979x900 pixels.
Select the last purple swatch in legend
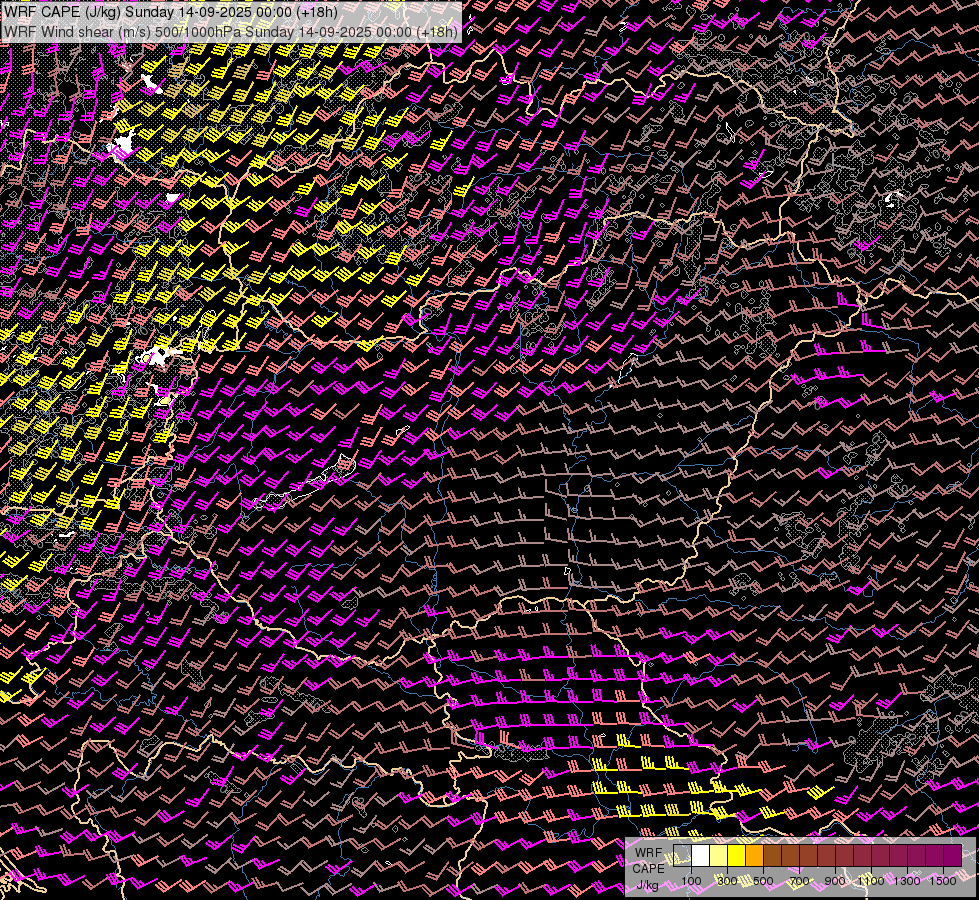coord(952,856)
